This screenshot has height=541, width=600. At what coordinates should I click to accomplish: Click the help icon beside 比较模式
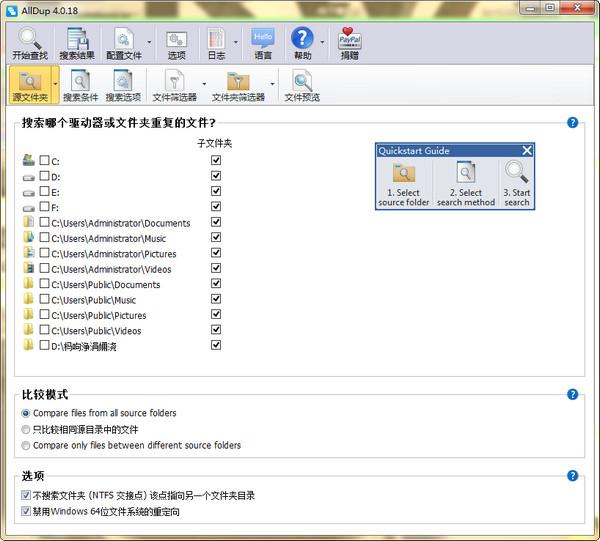tap(573, 395)
